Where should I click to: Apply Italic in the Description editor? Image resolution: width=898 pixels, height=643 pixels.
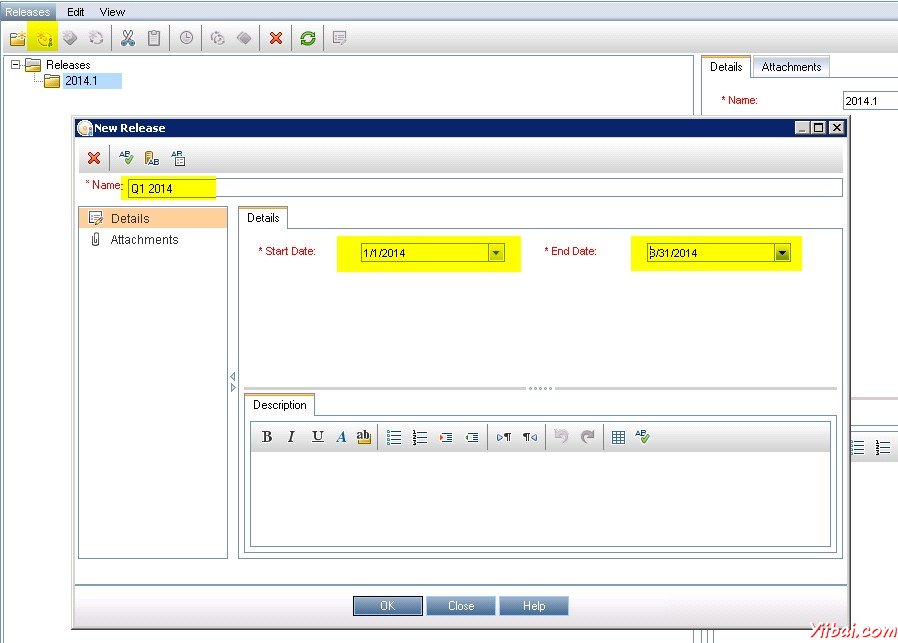[x=291, y=437]
